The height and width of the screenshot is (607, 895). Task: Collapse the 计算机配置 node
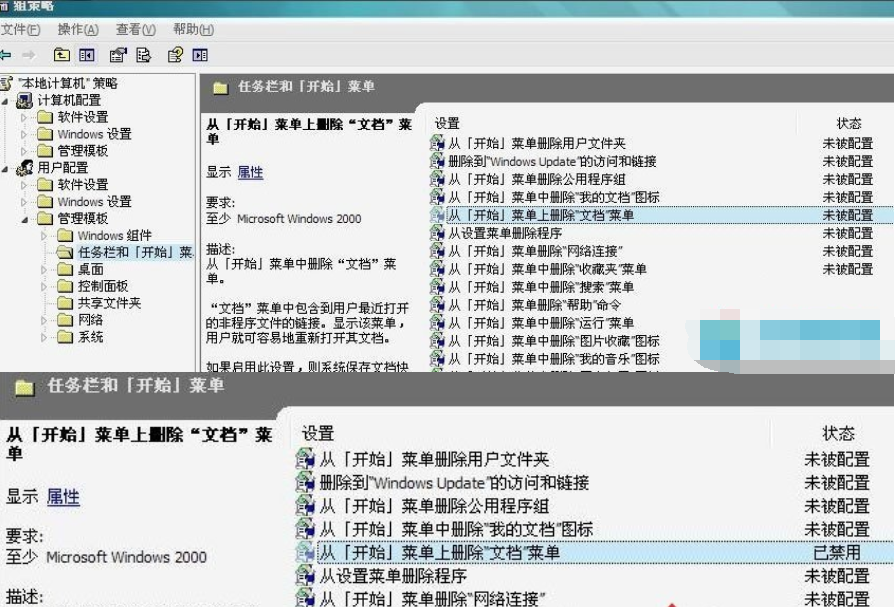[x=5, y=101]
